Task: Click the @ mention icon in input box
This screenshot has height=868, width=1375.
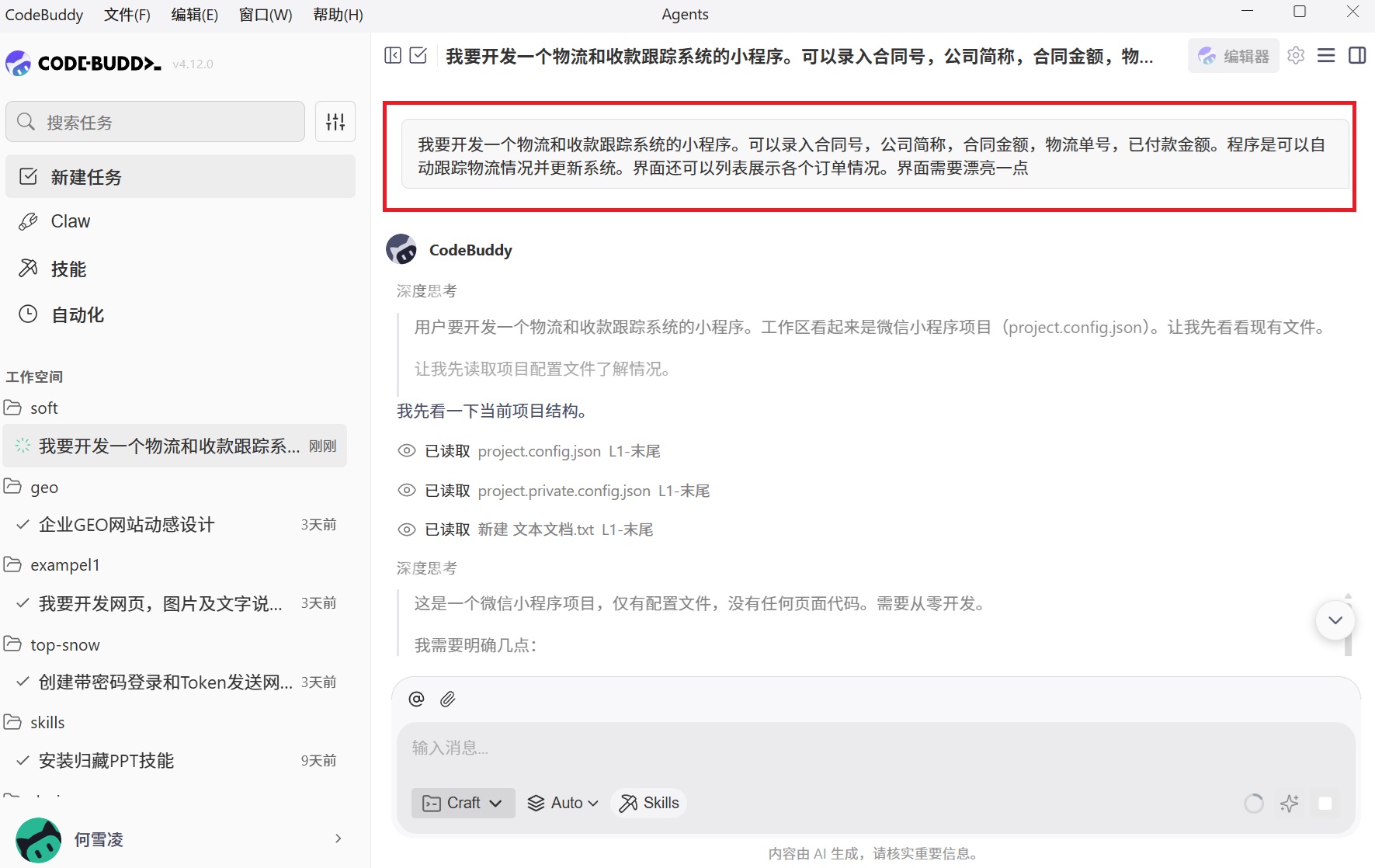Action: coord(416,699)
